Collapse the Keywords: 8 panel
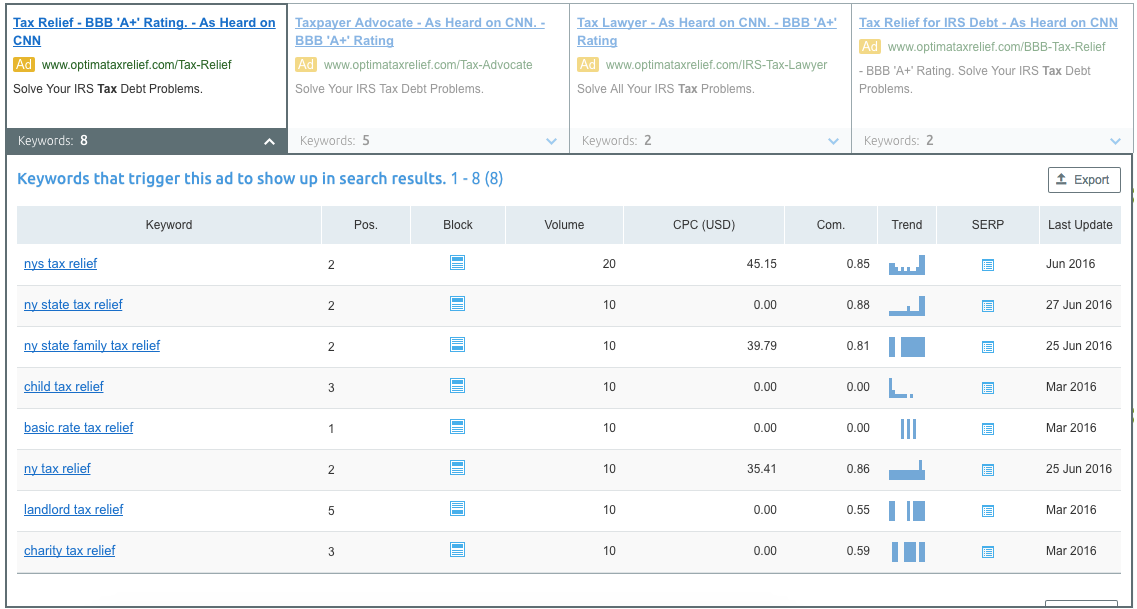The height and width of the screenshot is (609, 1137). 268,141
